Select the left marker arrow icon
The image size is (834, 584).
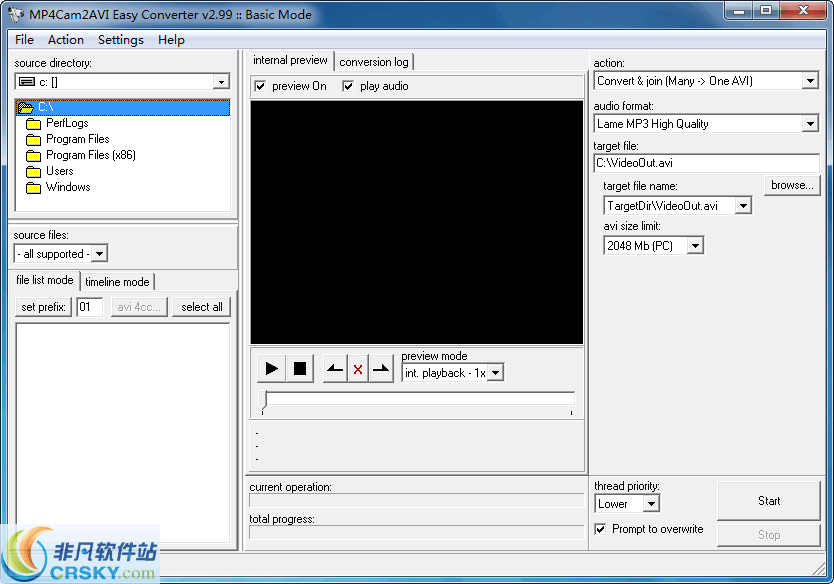334,368
